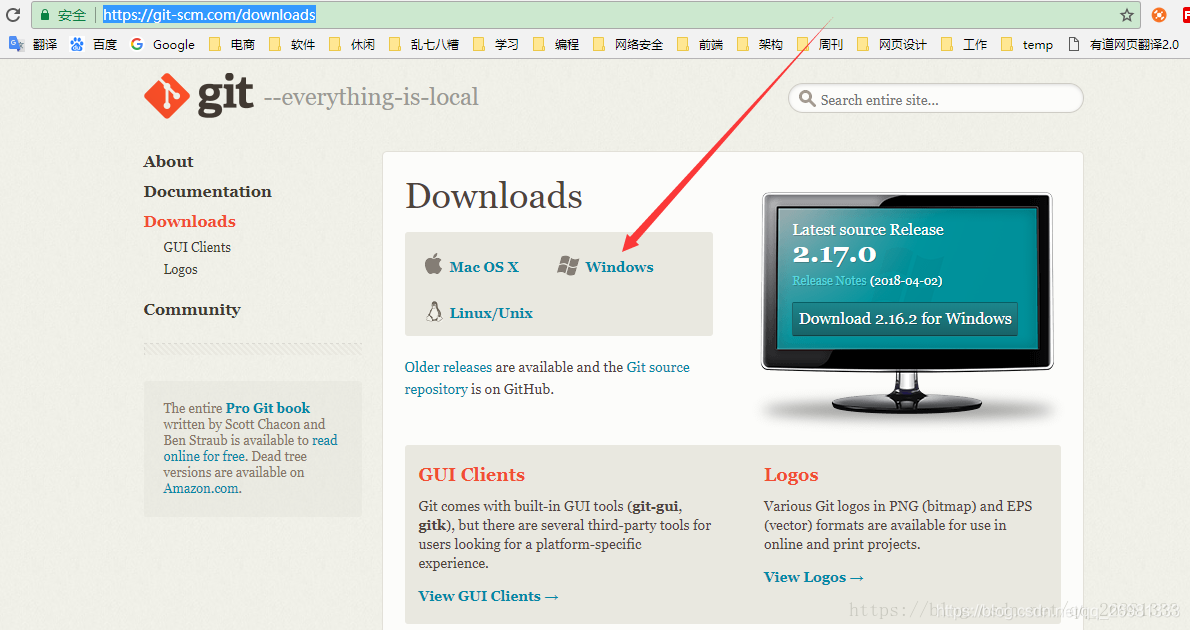Image resolution: width=1190 pixels, height=630 pixels.
Task: Click the --everything-is-local tagline
Action: point(371,97)
